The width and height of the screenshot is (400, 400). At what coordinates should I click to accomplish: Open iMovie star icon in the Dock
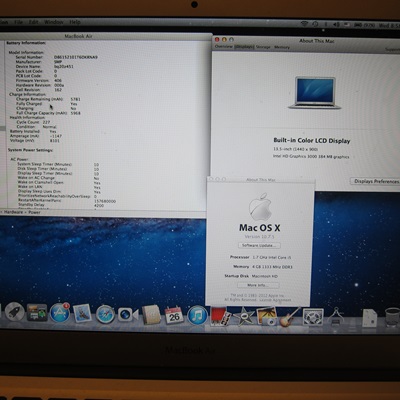[244, 316]
